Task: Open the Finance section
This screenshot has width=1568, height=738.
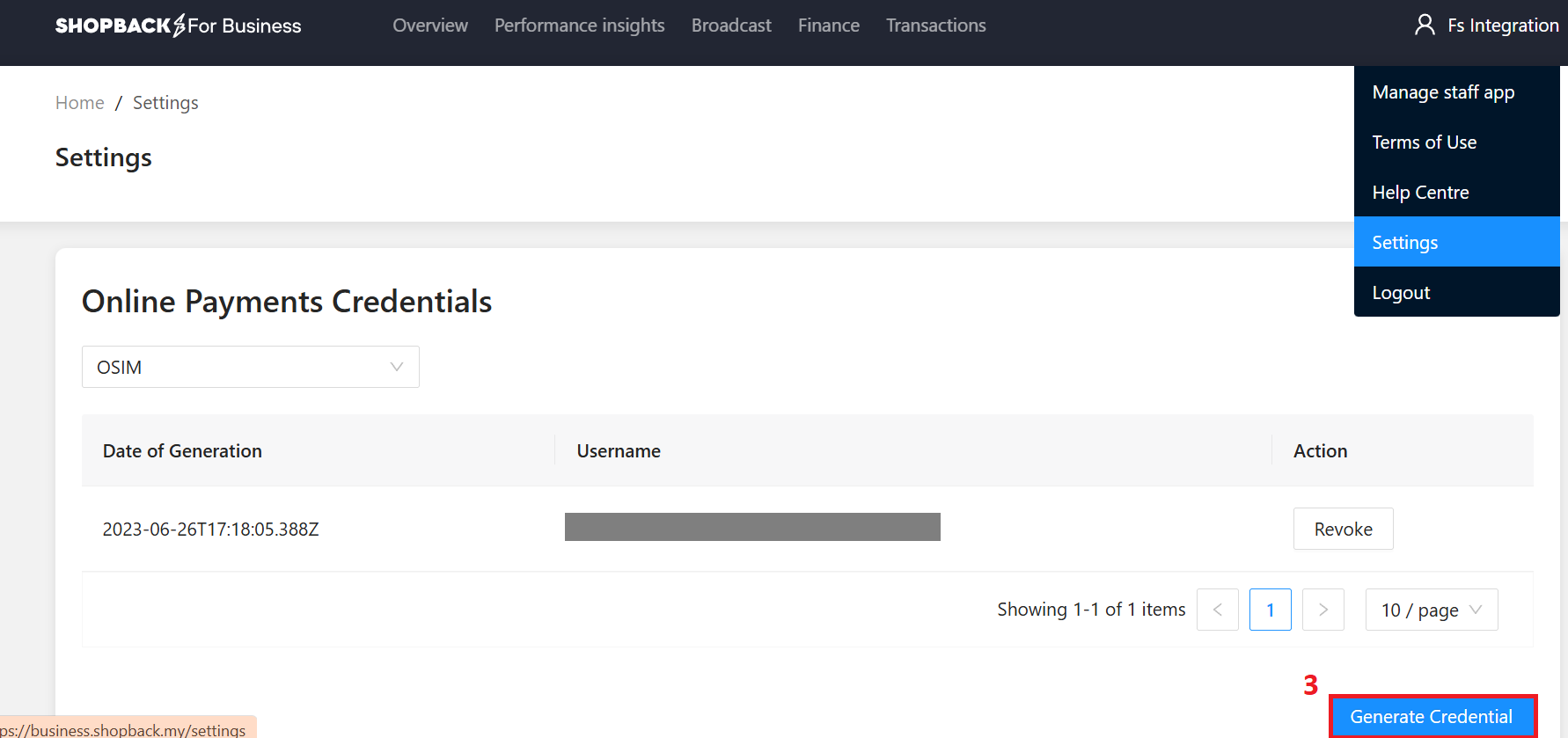Action: point(829,26)
